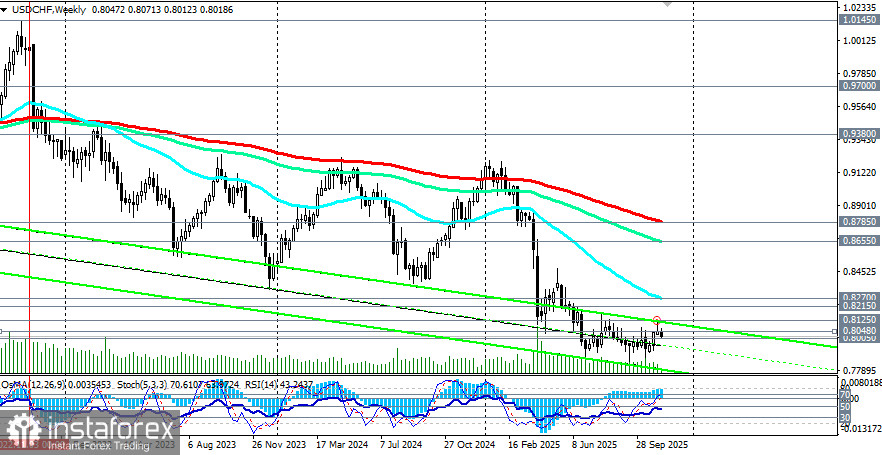Viewport: 882px width, 455px height.
Task: Select the gray chart shift triangle at top
Action: [x=668, y=3]
